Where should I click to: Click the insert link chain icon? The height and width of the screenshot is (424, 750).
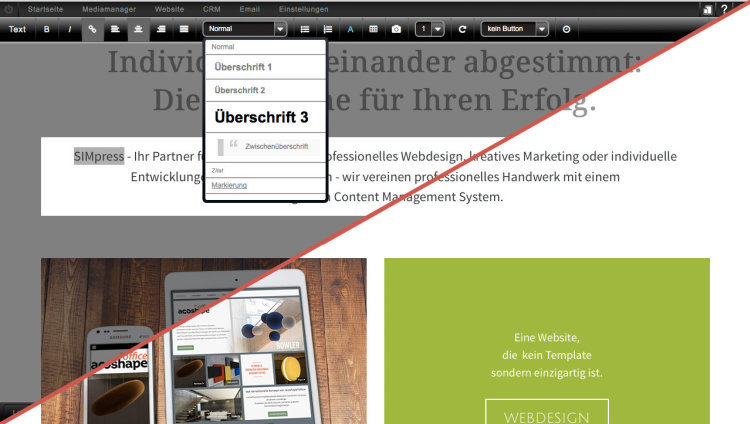93,29
